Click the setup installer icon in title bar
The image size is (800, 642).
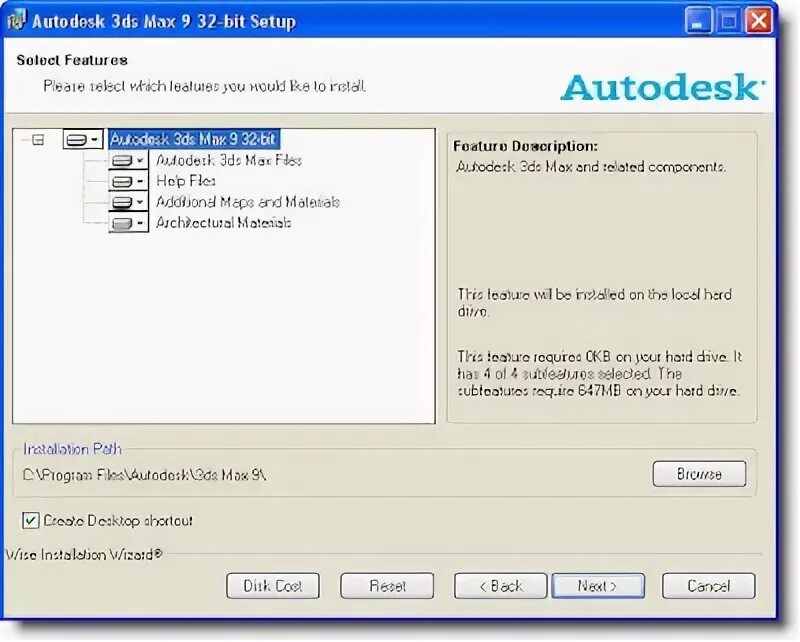16,21
